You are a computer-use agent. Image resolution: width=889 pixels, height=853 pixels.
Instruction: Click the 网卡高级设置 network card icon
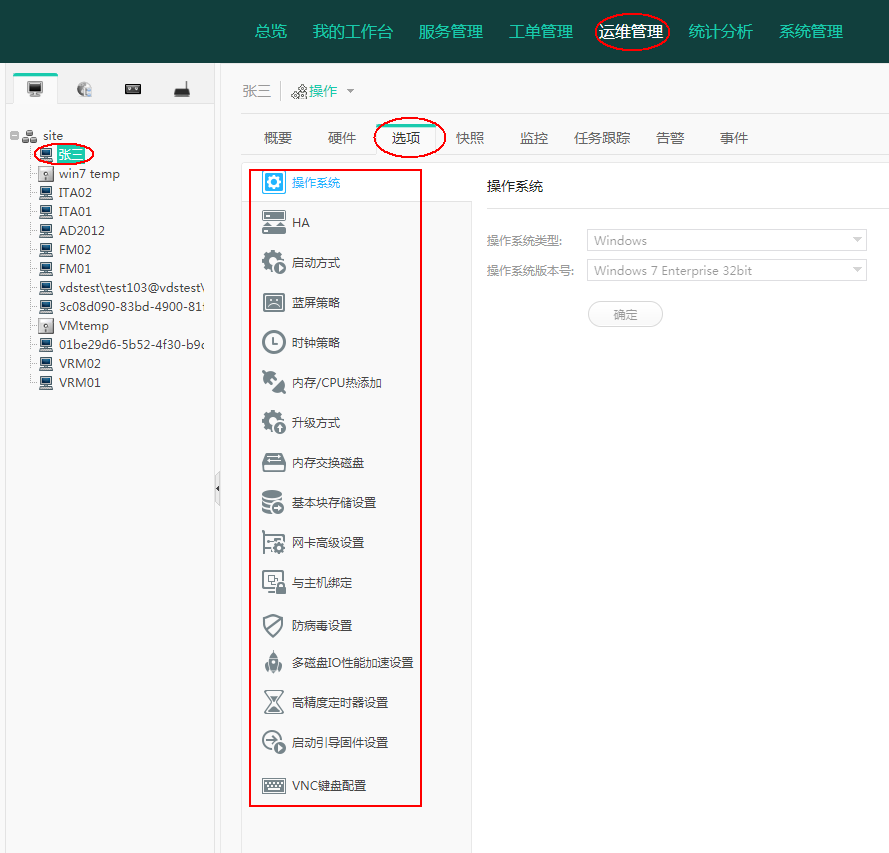click(274, 542)
